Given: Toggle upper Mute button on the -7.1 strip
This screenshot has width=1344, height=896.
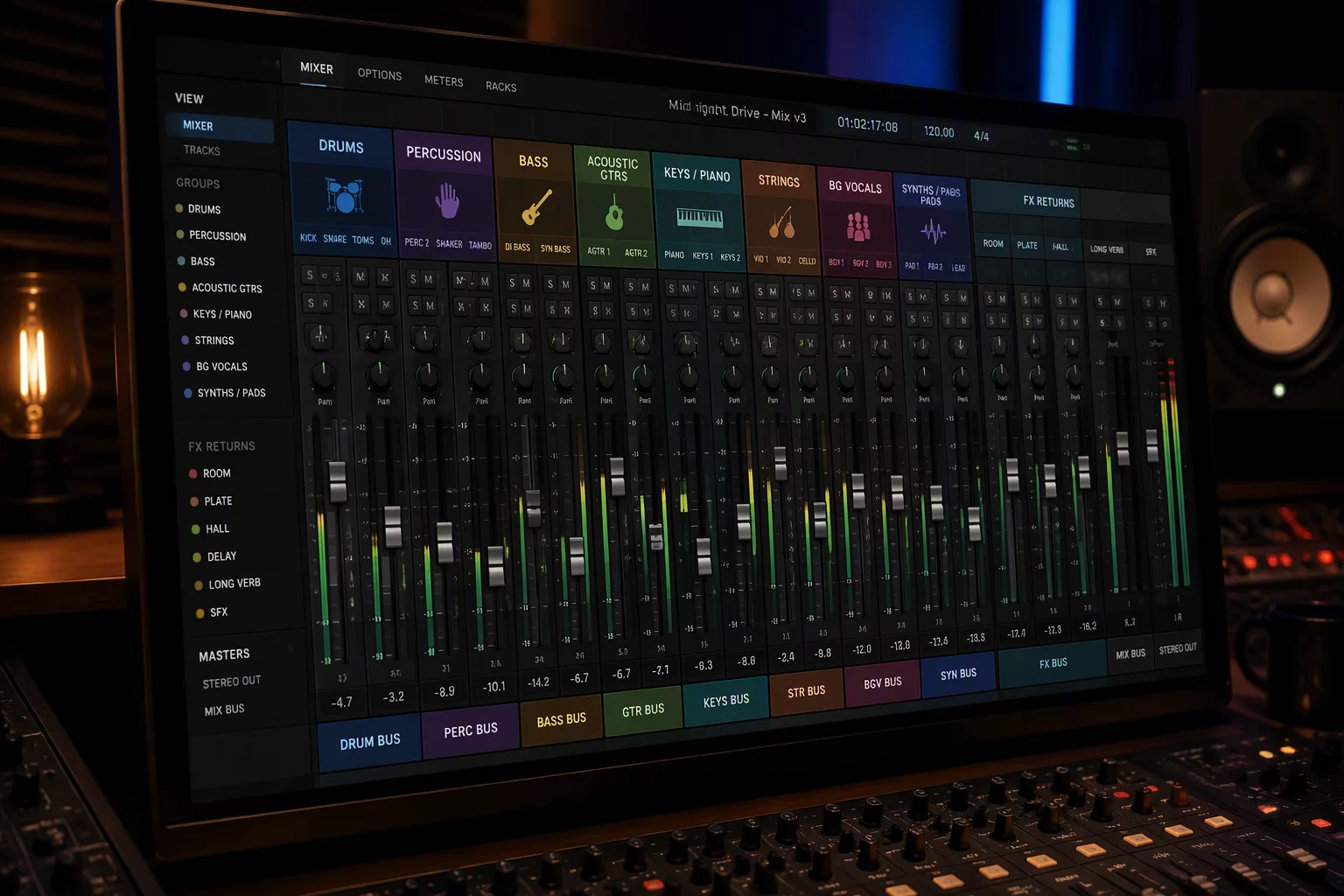Looking at the screenshot, I should (645, 287).
